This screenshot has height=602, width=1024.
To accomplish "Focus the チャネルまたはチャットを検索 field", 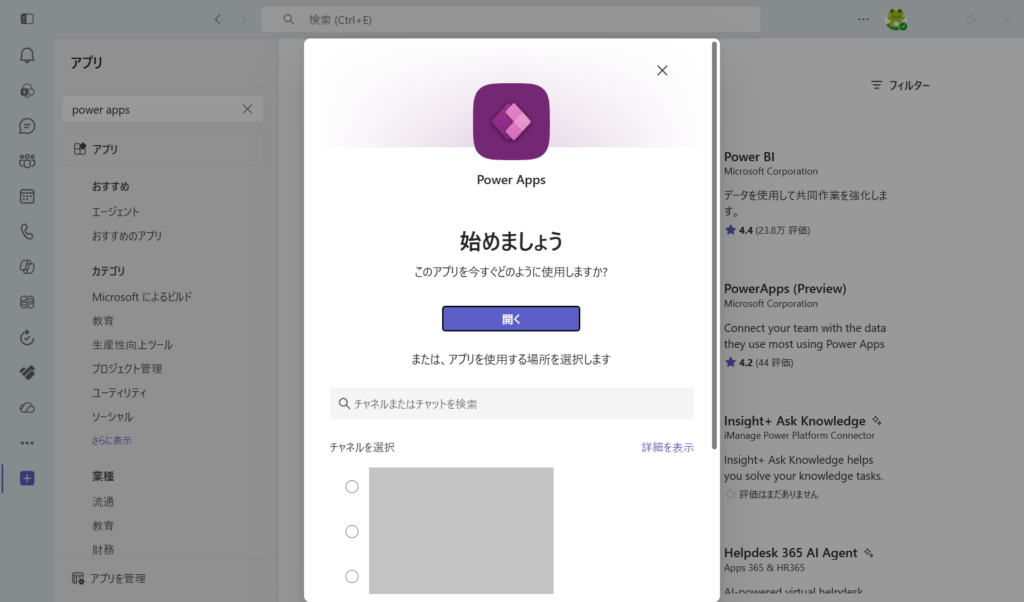I will pos(512,404).
